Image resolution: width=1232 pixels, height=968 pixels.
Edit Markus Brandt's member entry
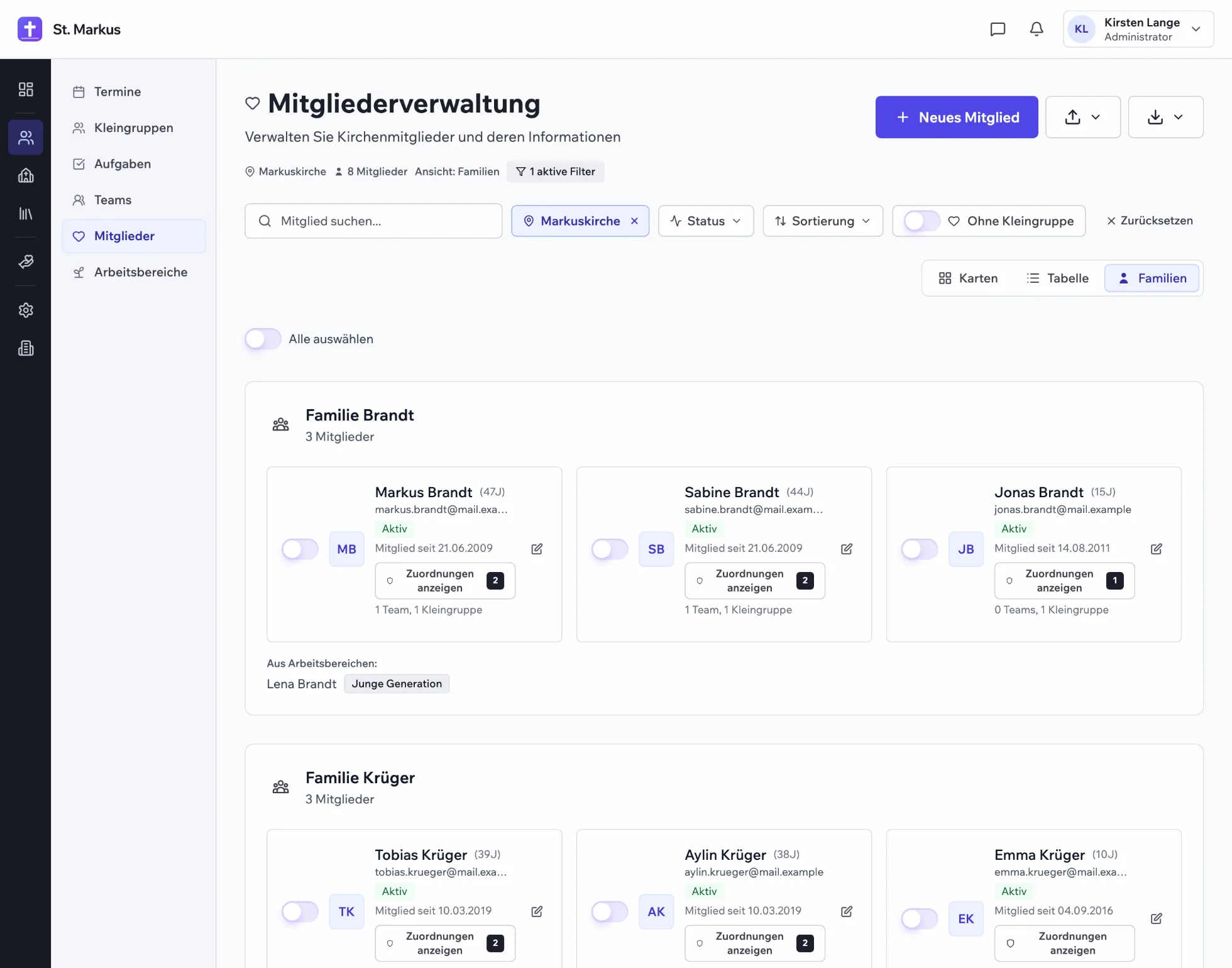(x=537, y=549)
